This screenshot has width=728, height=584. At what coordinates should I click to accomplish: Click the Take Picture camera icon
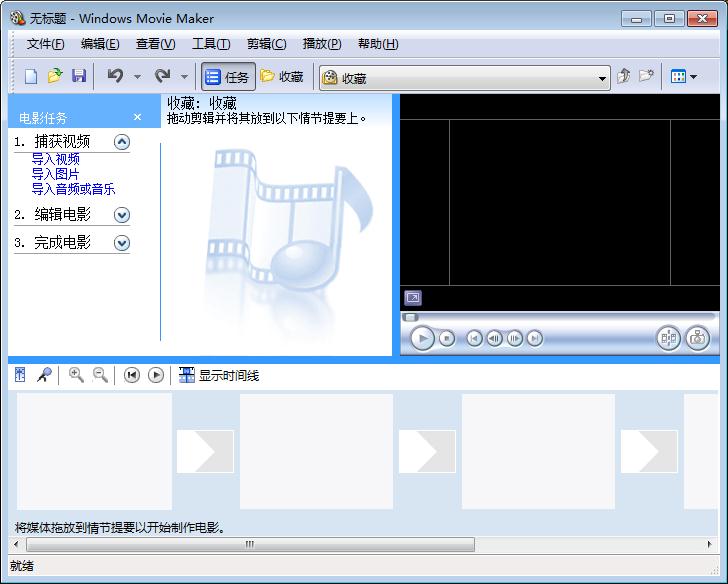point(698,339)
